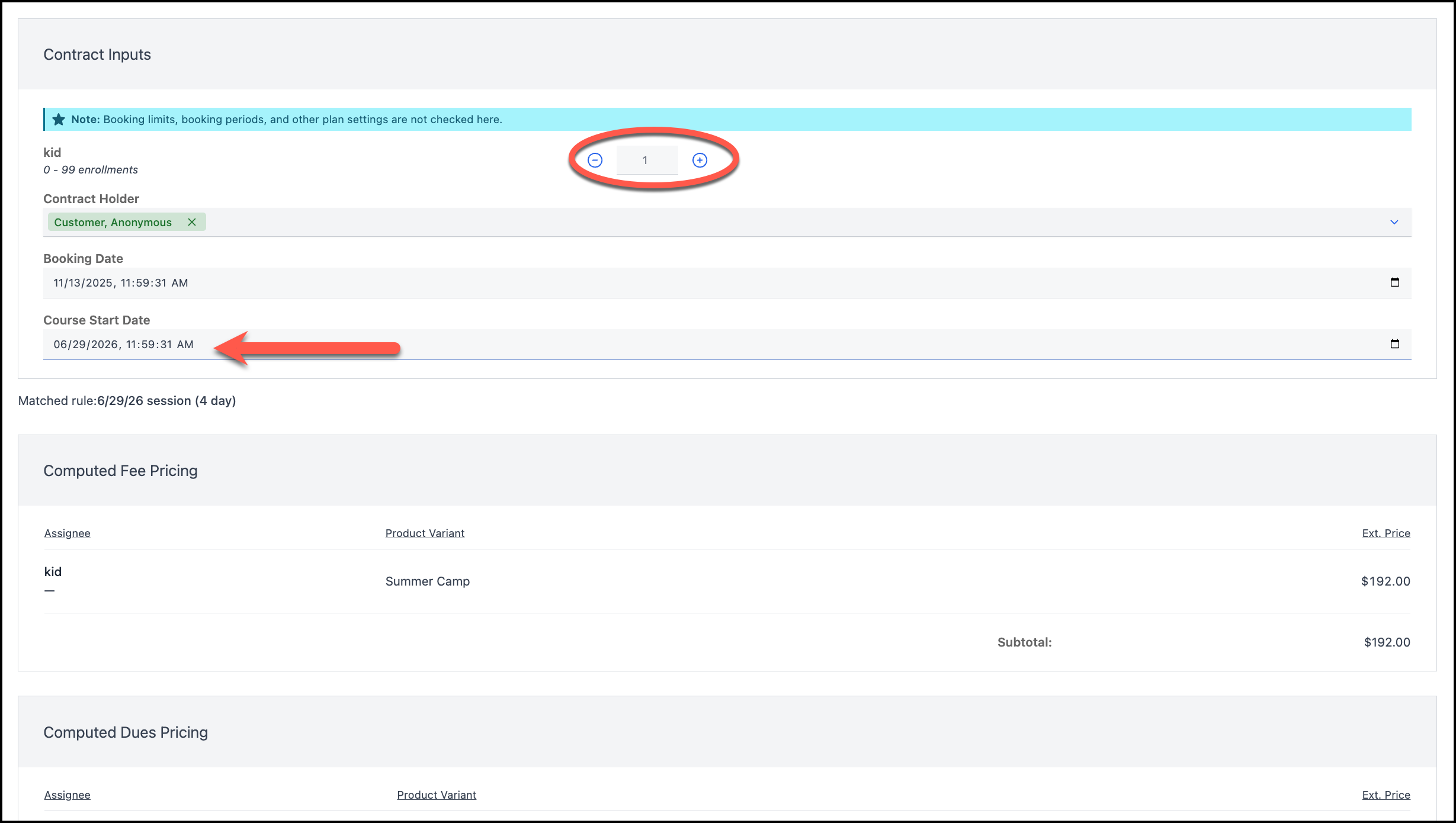Open the Course Start Date calendar picker icon

(x=1394, y=344)
